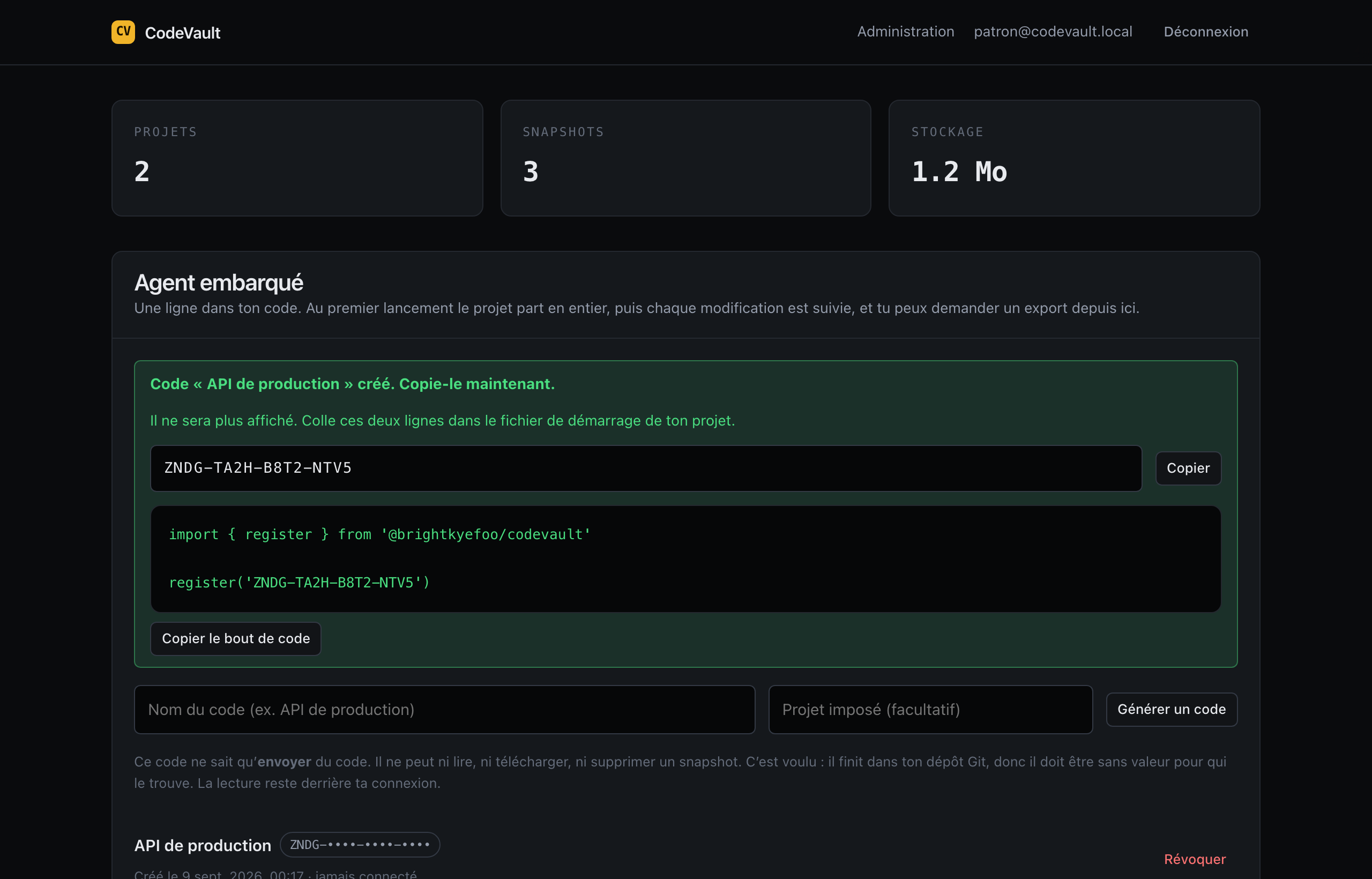Click the 'Il ne sera plus affiché' notice
The image size is (1372, 879).
pyautogui.click(x=442, y=420)
